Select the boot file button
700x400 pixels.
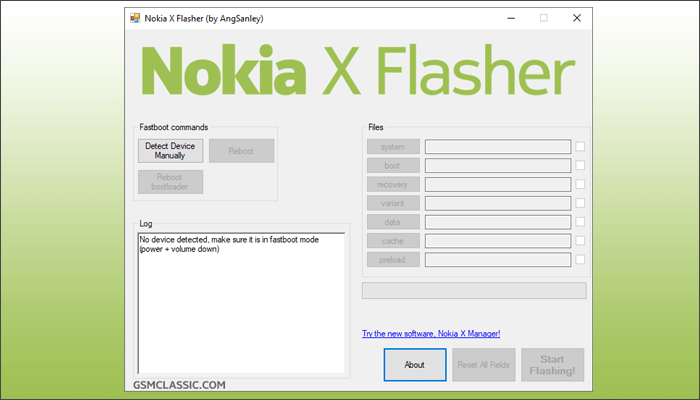point(393,165)
